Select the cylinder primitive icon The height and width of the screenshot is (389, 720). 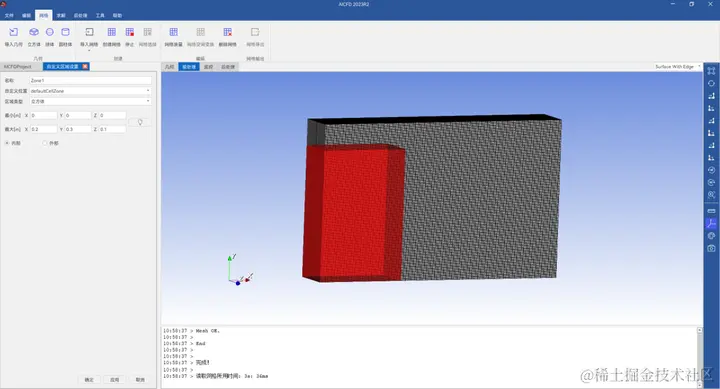pos(65,32)
